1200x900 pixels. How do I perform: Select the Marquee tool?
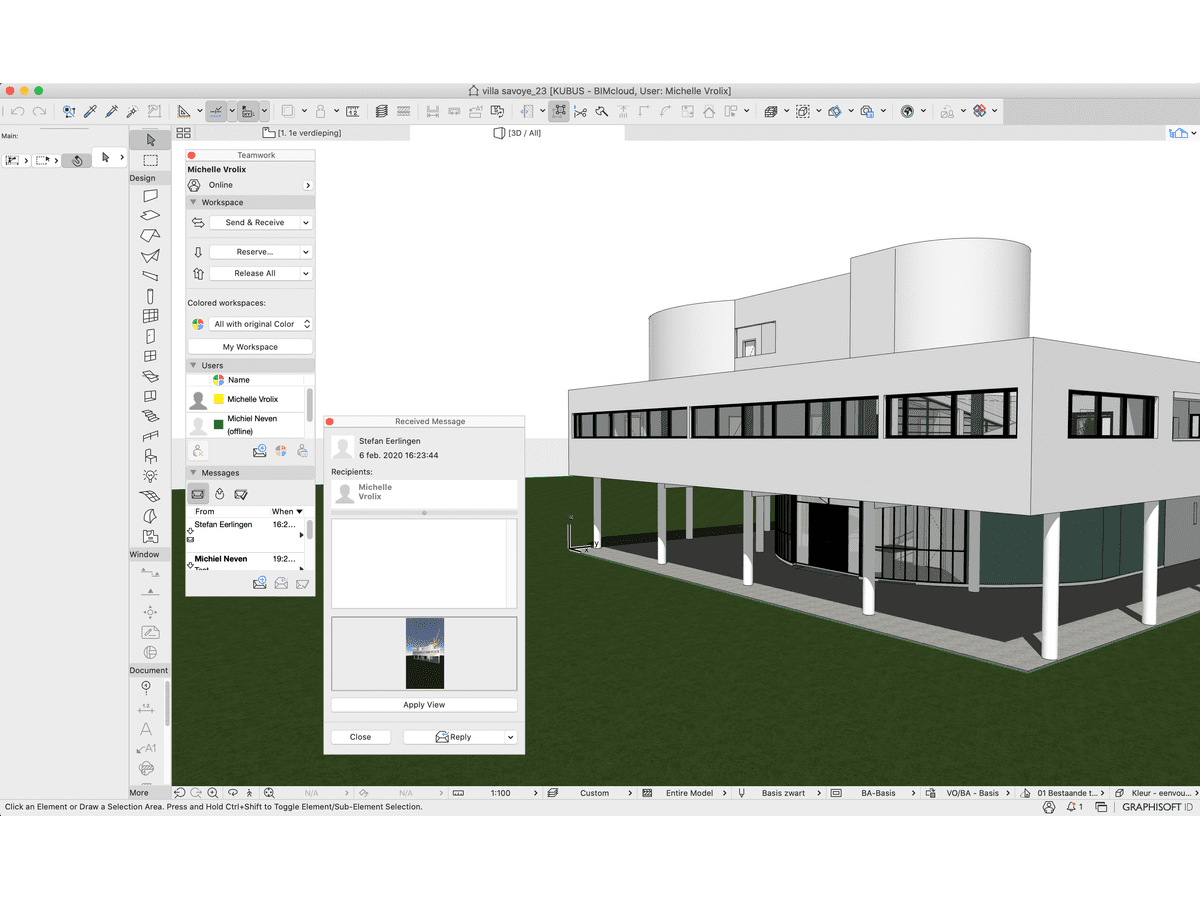pos(150,160)
